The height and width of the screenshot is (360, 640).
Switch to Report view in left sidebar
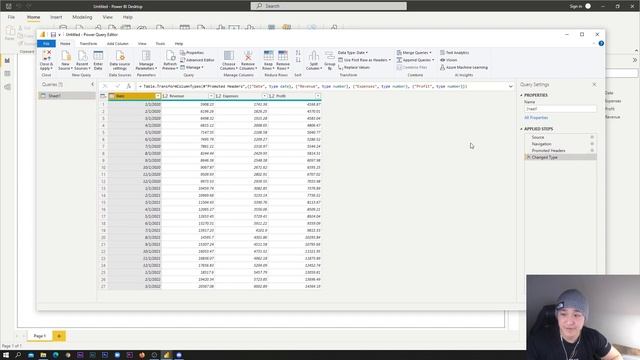tap(7, 61)
